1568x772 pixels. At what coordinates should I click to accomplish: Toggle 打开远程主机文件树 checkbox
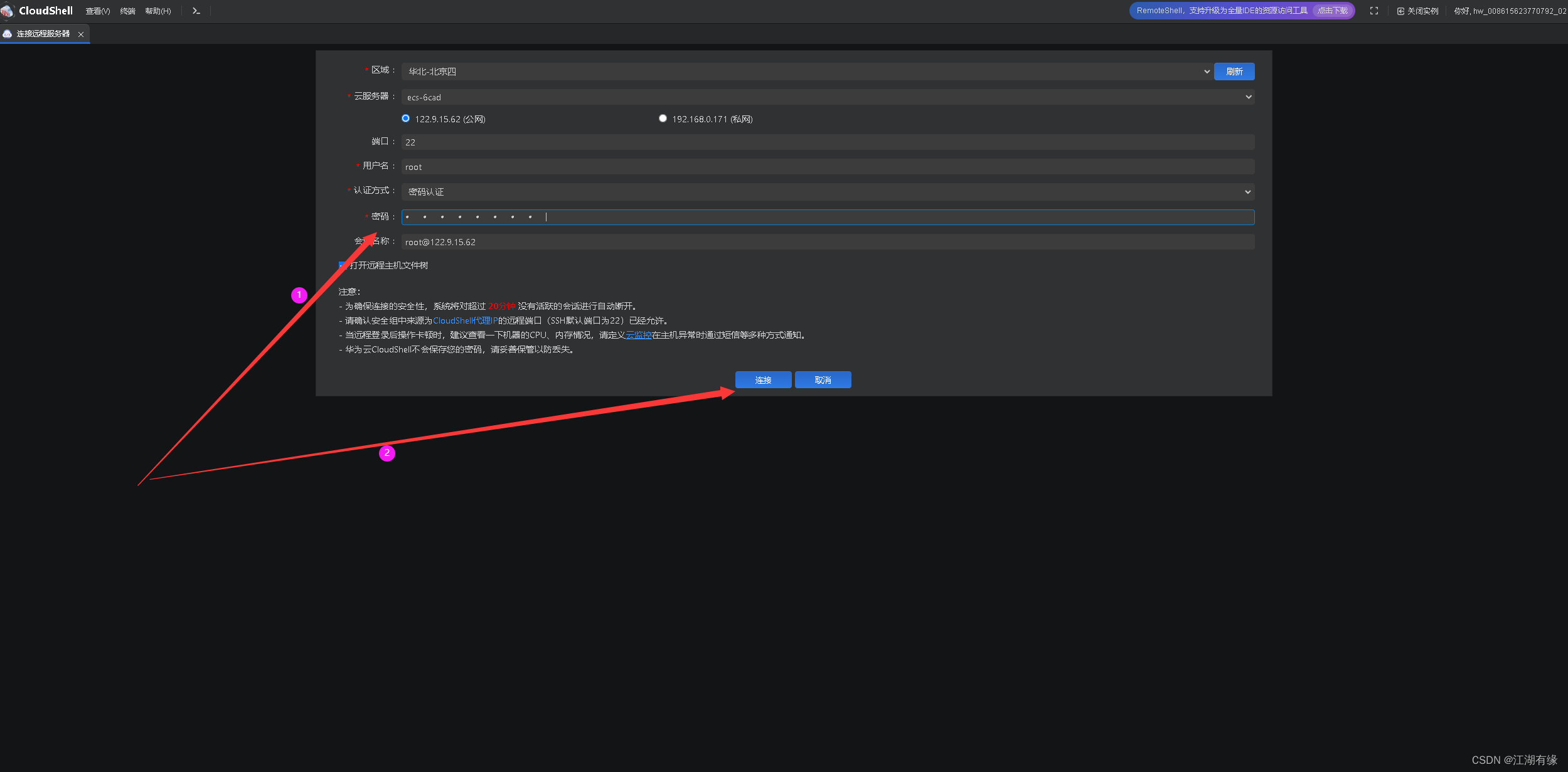pyautogui.click(x=343, y=265)
